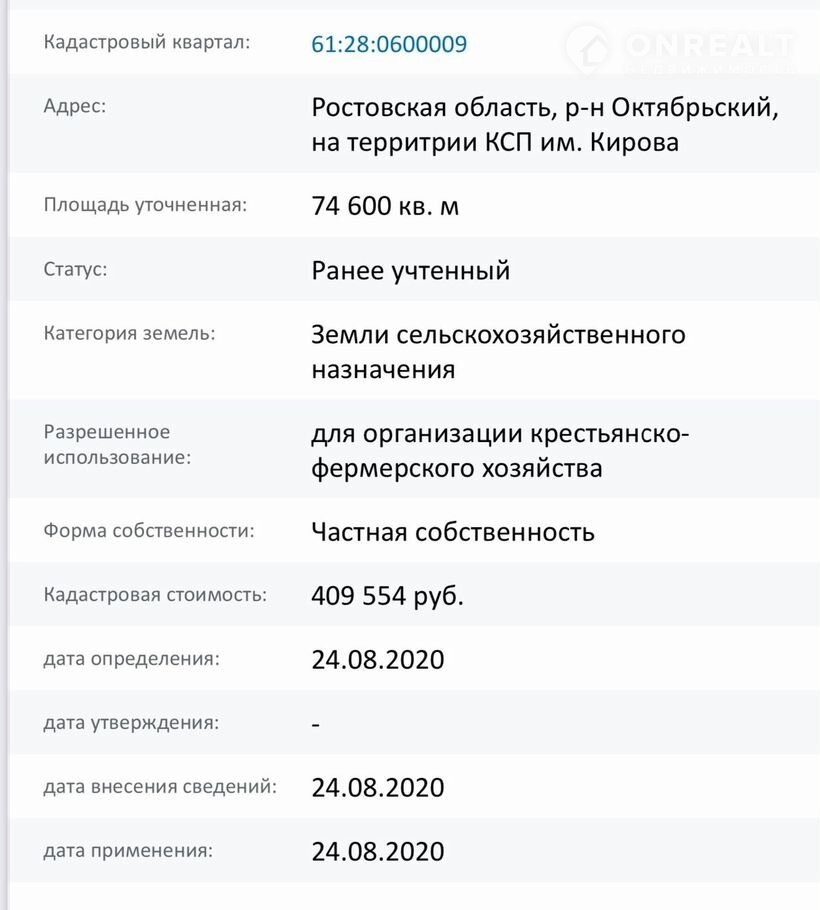Click the ONREALT house logo icon
The height and width of the screenshot is (910, 820).
(x=587, y=47)
